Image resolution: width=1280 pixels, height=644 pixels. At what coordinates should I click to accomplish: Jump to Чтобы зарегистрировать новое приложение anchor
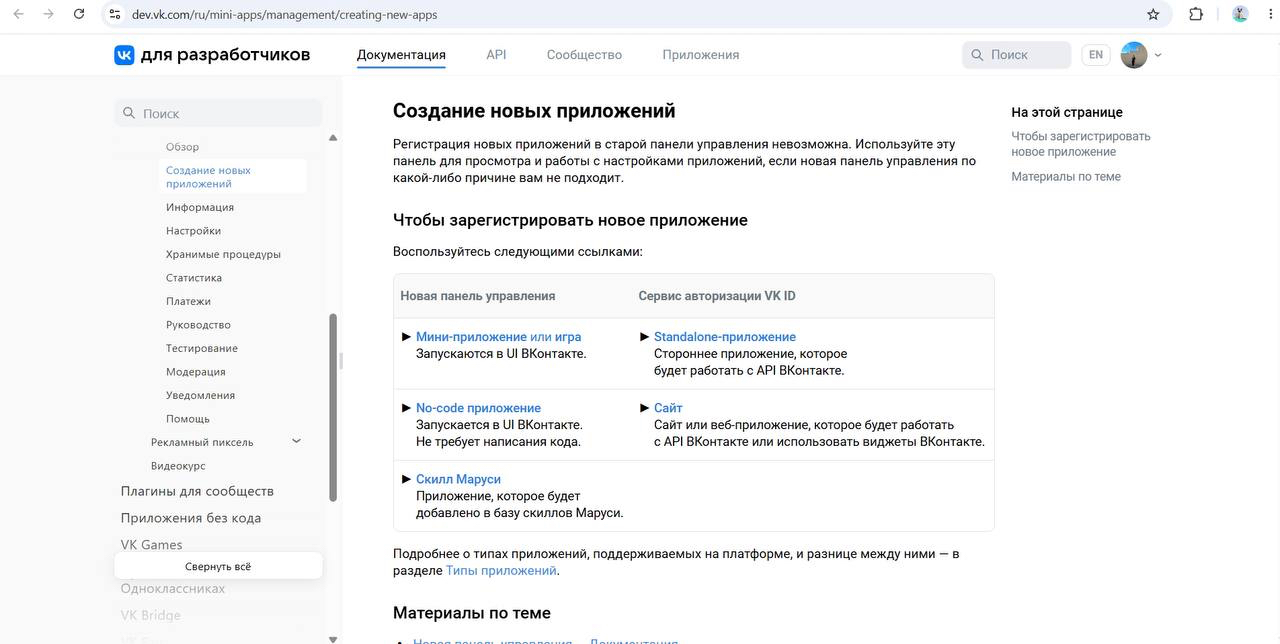(x=1081, y=144)
